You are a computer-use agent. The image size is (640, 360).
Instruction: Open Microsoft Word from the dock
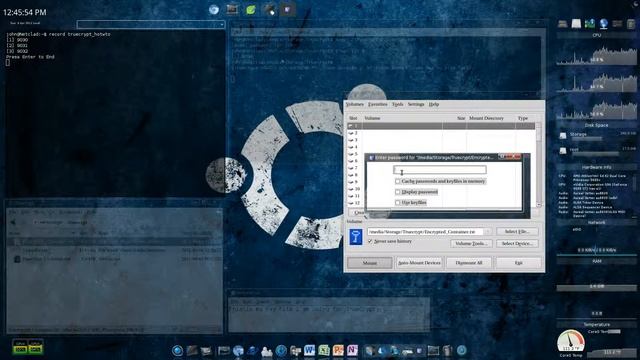click(x=309, y=350)
